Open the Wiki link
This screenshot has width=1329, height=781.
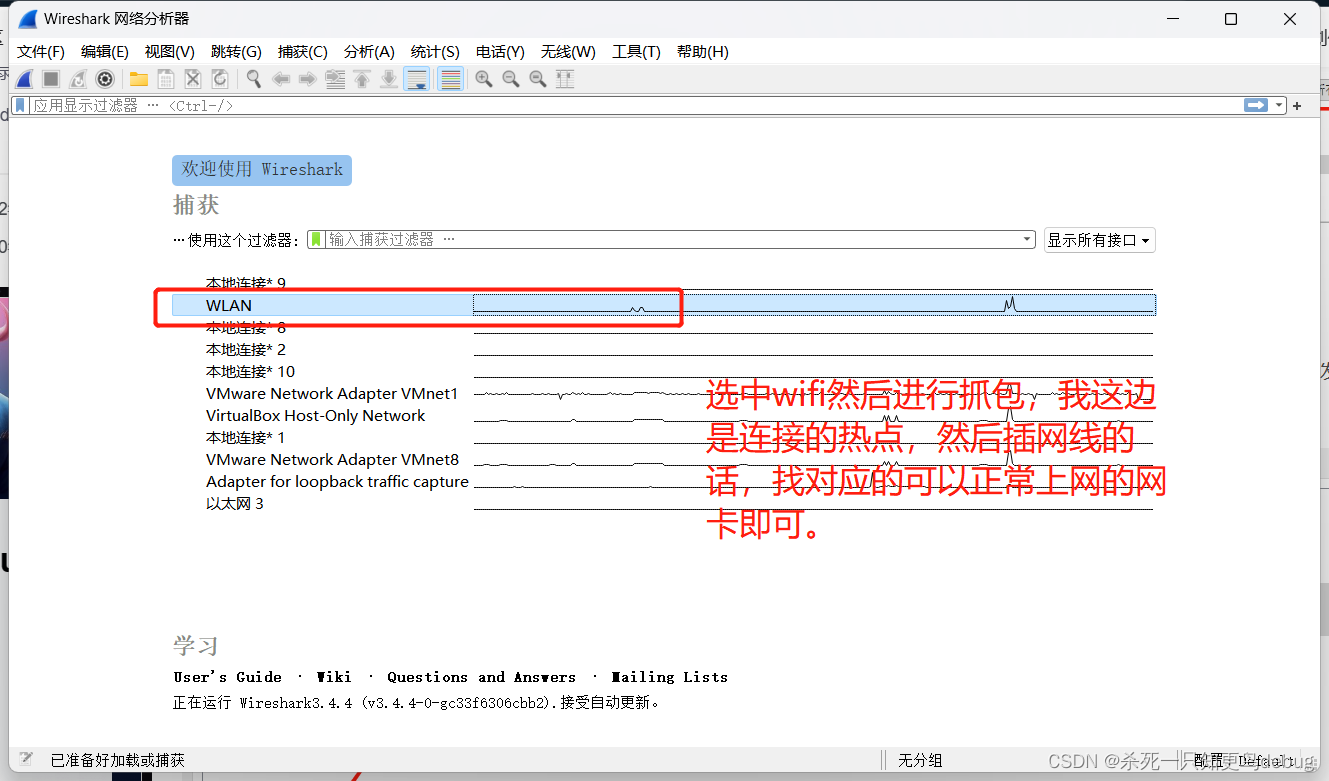[334, 677]
